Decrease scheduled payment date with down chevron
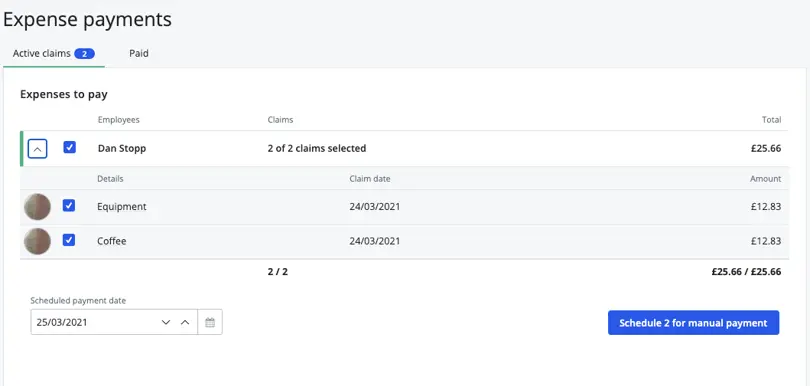 click(166, 322)
